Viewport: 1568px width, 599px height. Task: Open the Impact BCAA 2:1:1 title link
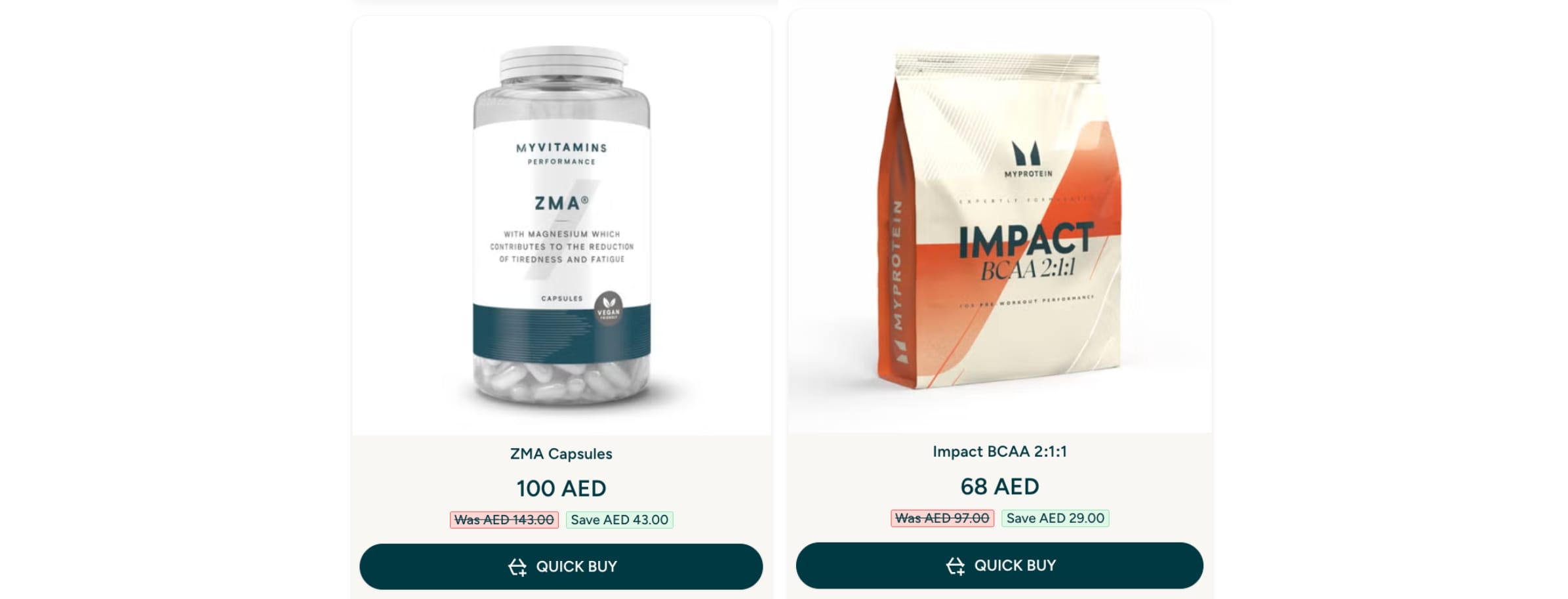(x=999, y=451)
